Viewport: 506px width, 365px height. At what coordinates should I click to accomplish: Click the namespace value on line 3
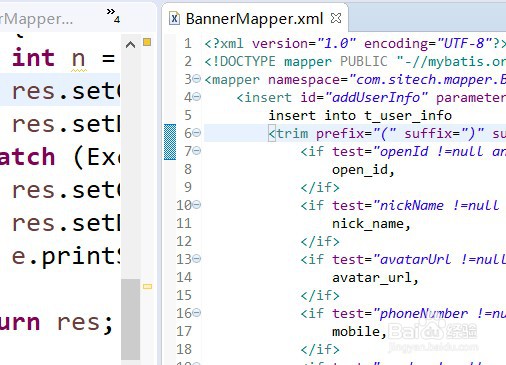tap(427, 80)
